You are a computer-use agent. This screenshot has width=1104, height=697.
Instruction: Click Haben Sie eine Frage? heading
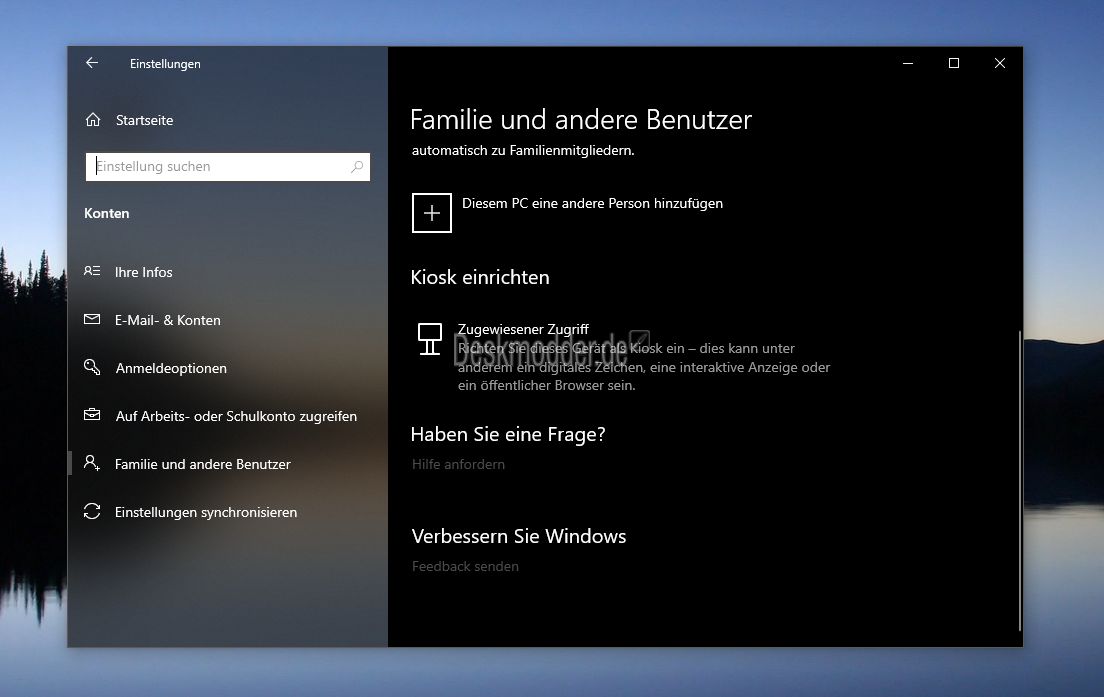tap(508, 434)
